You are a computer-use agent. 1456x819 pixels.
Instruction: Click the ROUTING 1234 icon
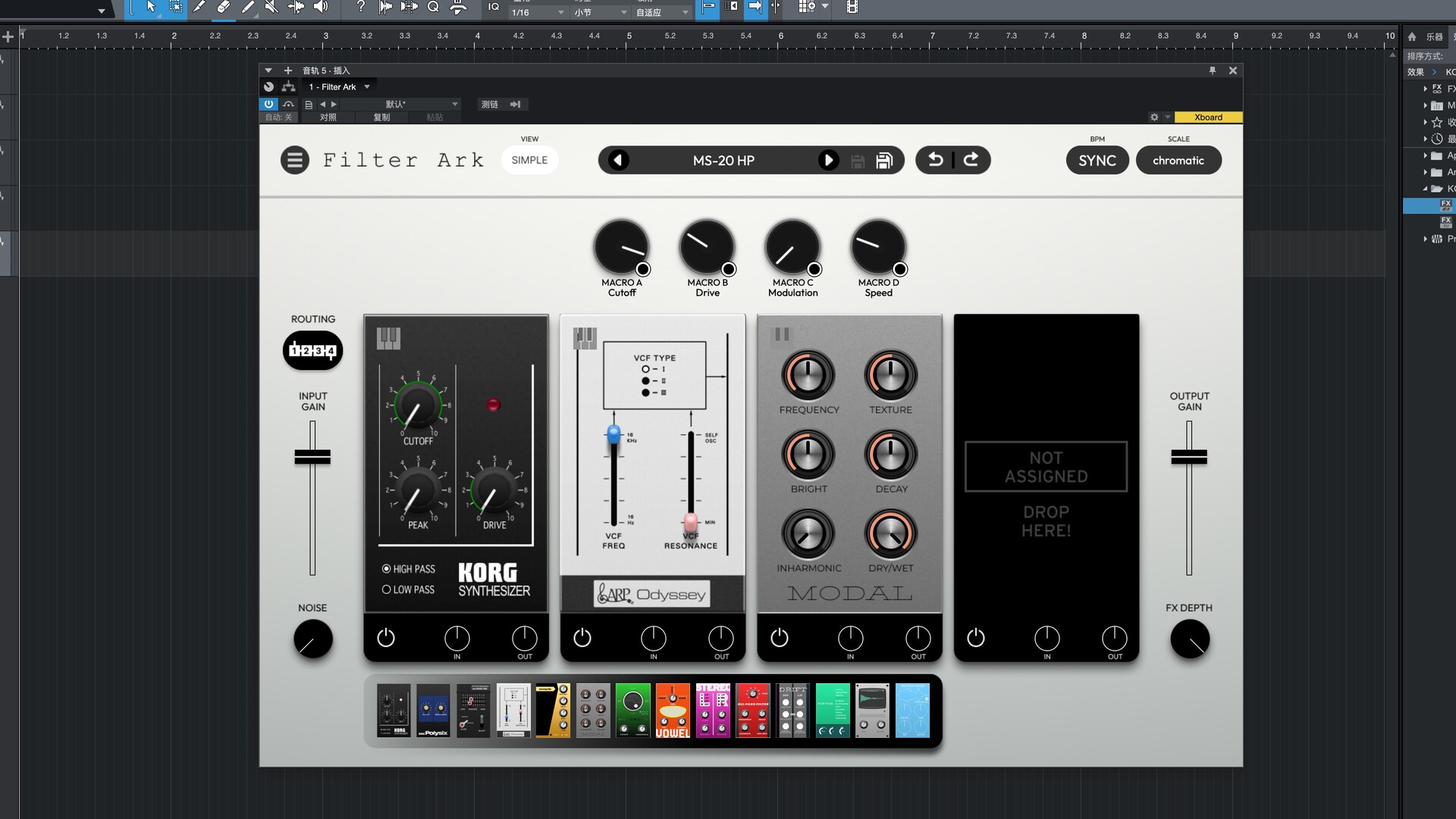point(312,350)
